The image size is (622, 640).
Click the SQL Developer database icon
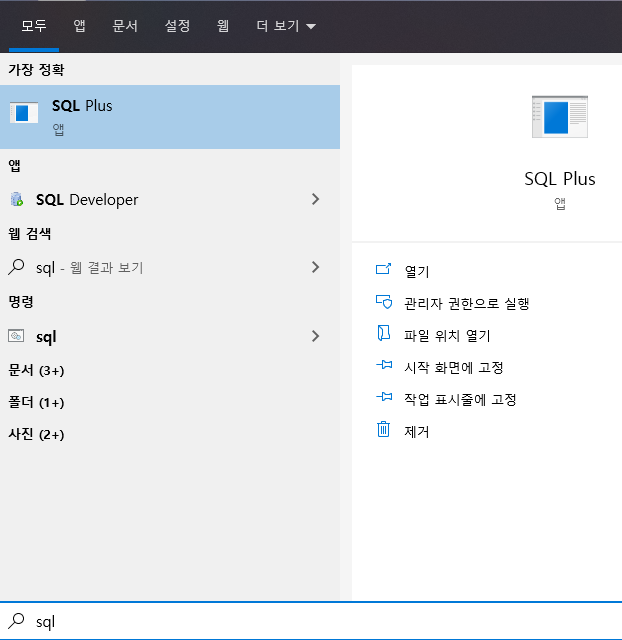(x=17, y=199)
